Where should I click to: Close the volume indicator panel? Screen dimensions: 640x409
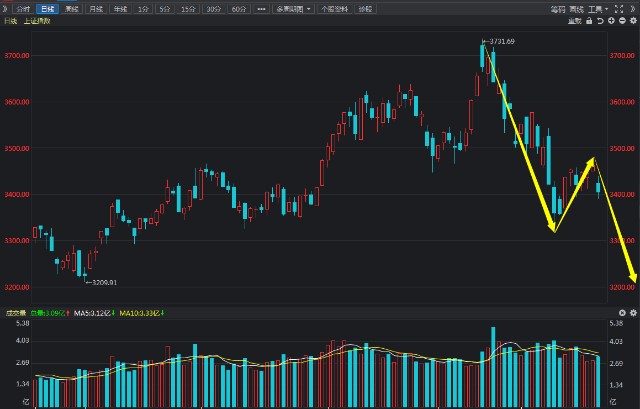click(622, 313)
